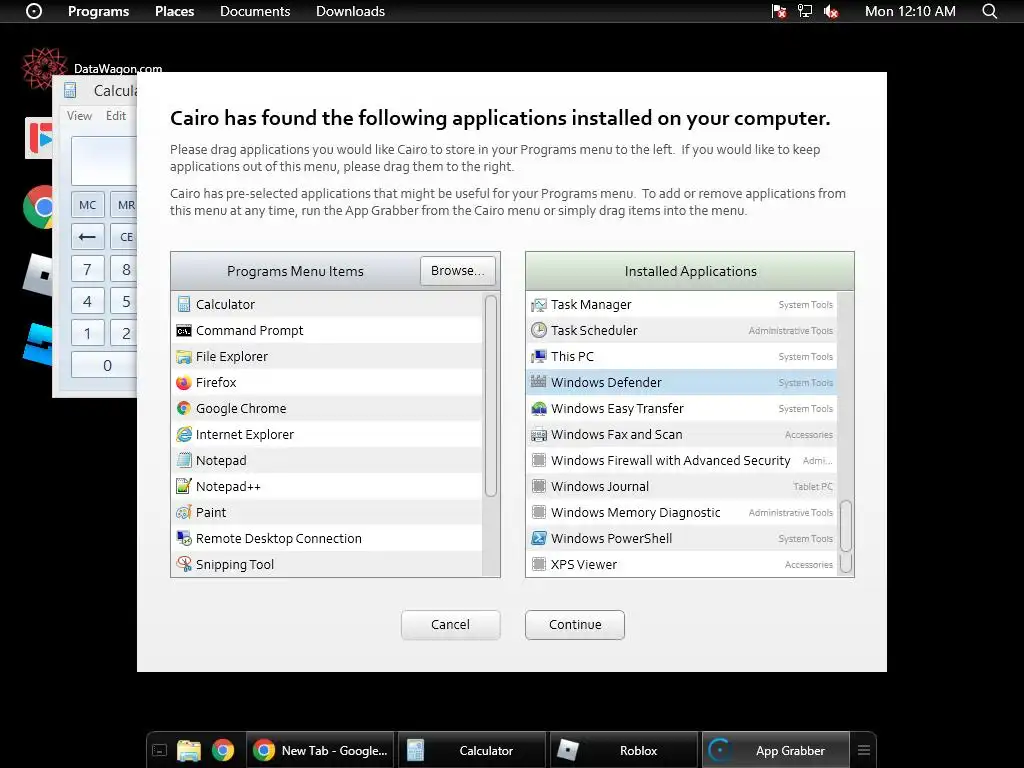Click the 4 key in the Calculator window
The image size is (1024, 768).
click(88, 301)
